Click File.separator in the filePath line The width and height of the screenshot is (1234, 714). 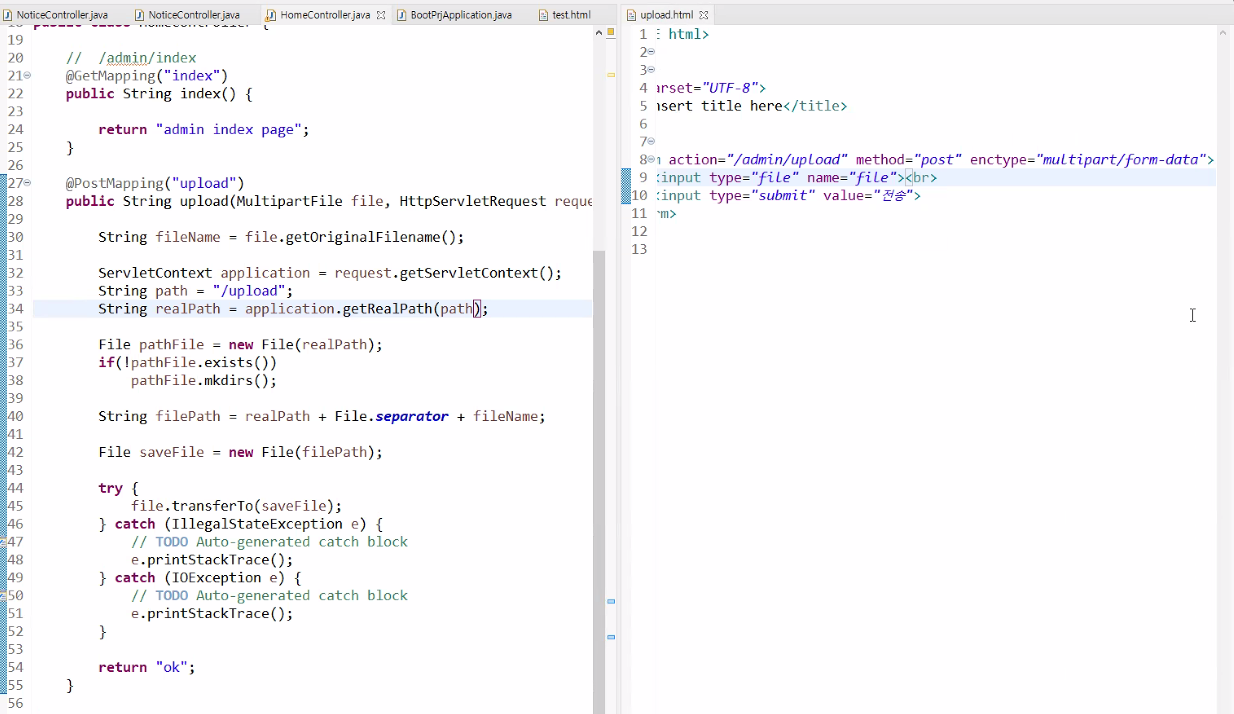(x=391, y=416)
